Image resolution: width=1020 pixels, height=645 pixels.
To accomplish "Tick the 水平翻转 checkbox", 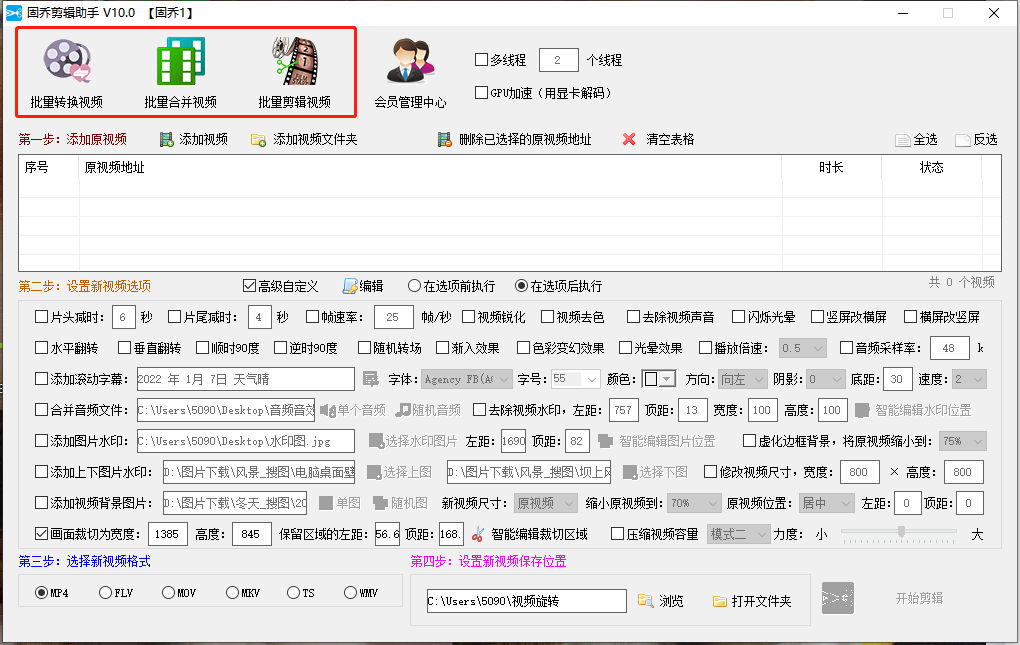I will tap(42, 348).
